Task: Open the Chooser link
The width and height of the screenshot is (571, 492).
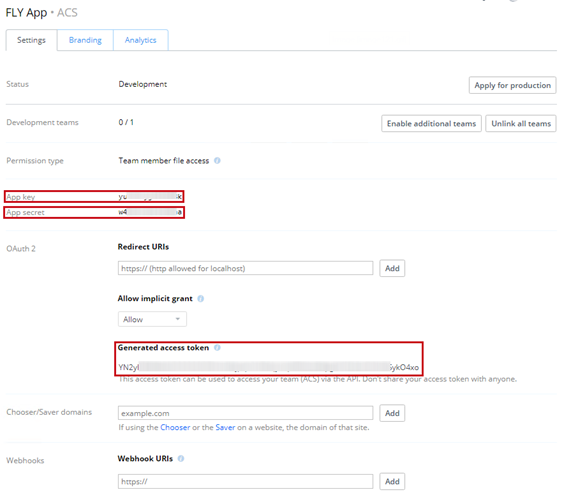Action: (x=175, y=427)
